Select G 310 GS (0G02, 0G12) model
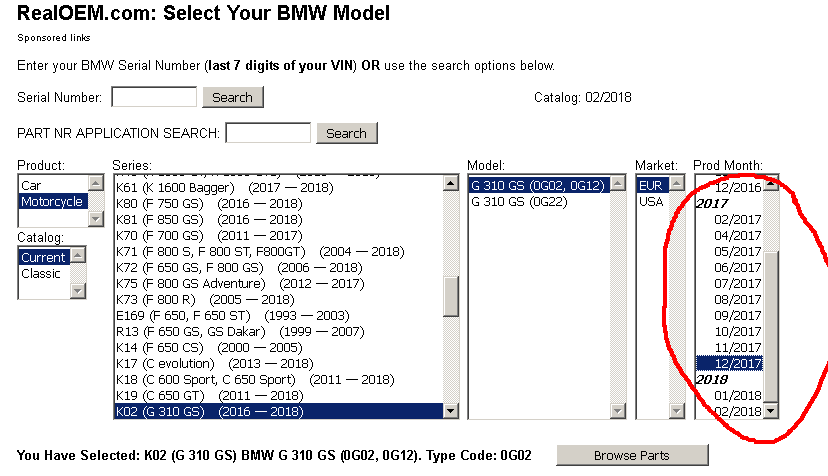Viewport: 828px width, 476px height. [539, 185]
